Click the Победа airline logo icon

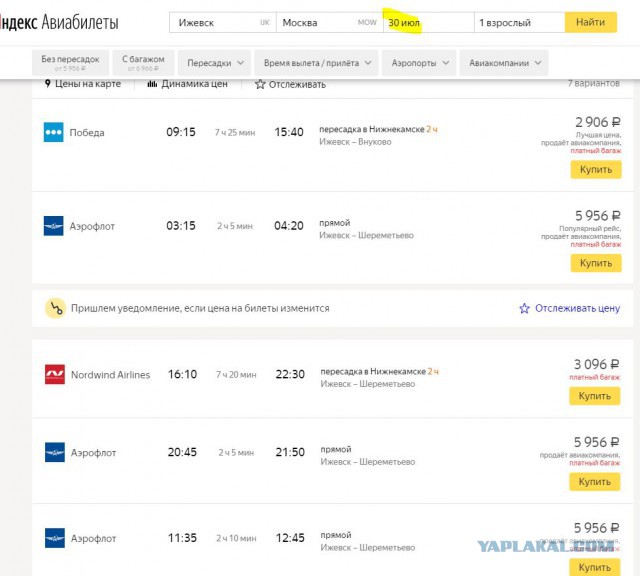(53, 132)
